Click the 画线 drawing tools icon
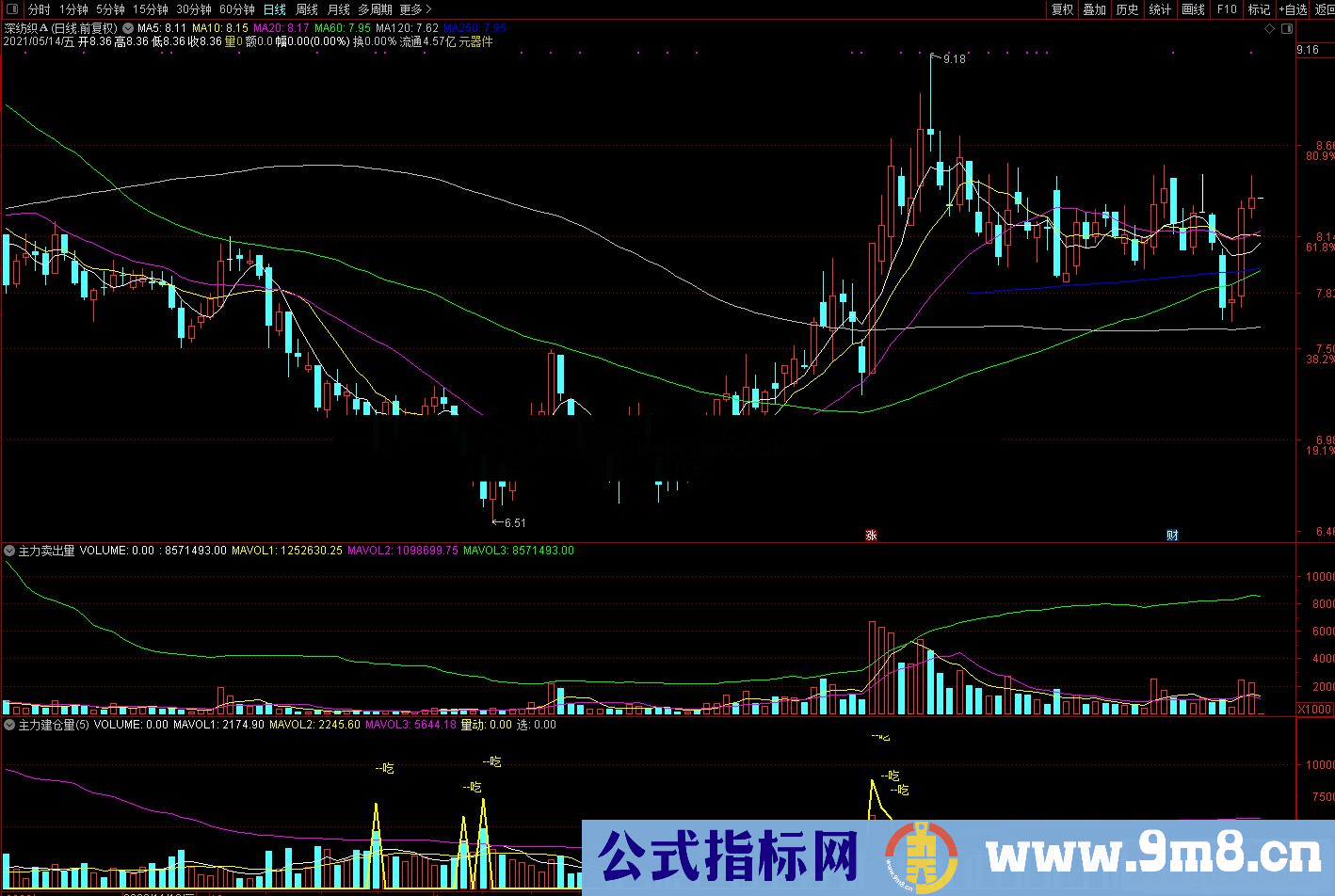This screenshot has width=1335, height=896. [1192, 9]
